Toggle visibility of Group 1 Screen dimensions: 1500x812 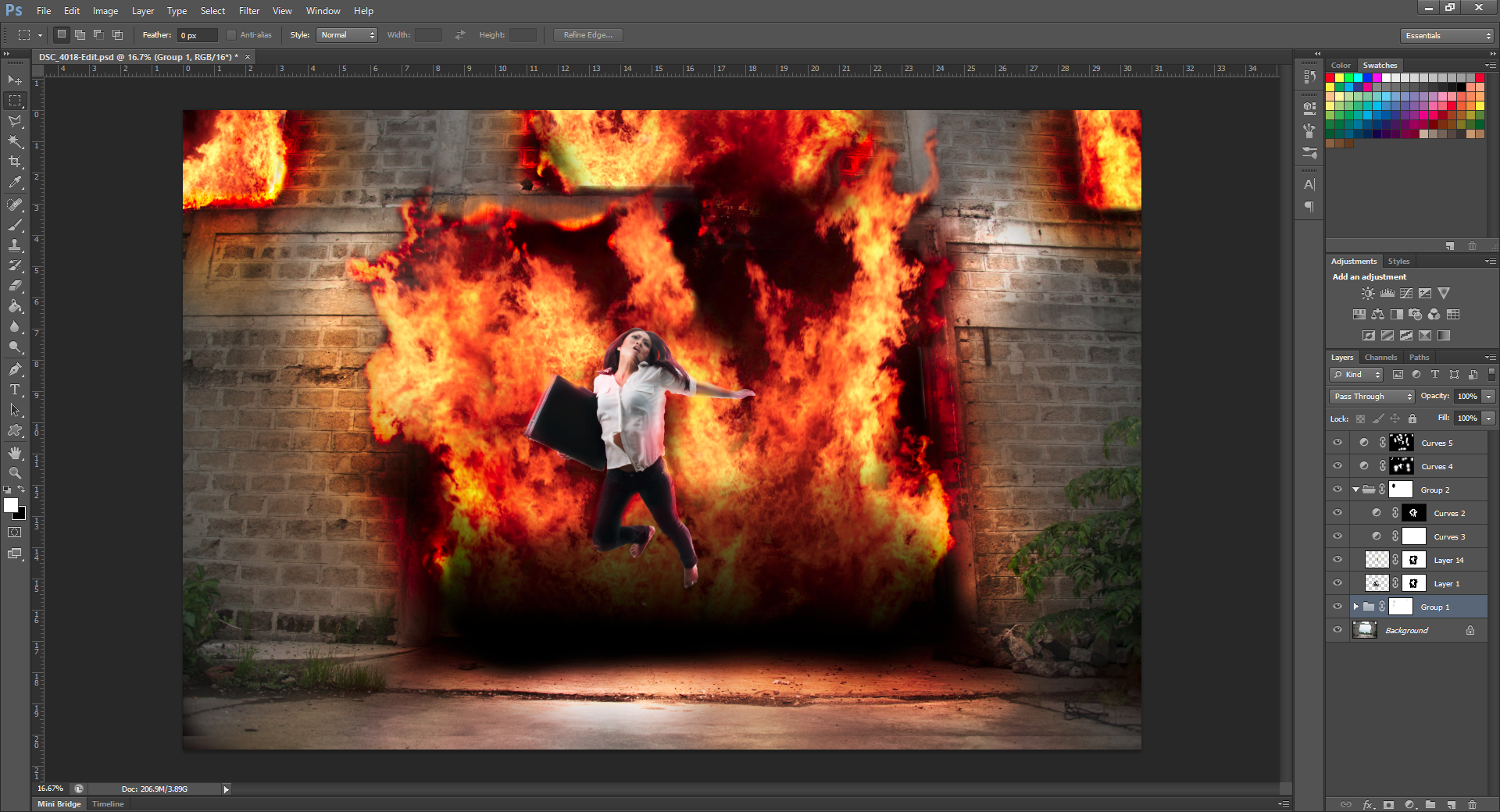pyautogui.click(x=1337, y=607)
